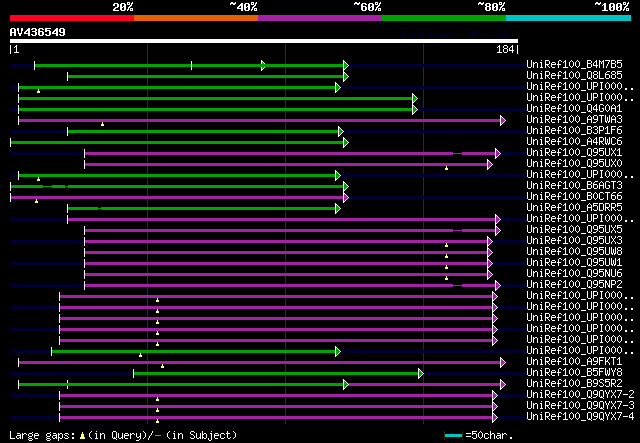Click the yellow gap marker under the Q95NU6 bar

point(447,278)
